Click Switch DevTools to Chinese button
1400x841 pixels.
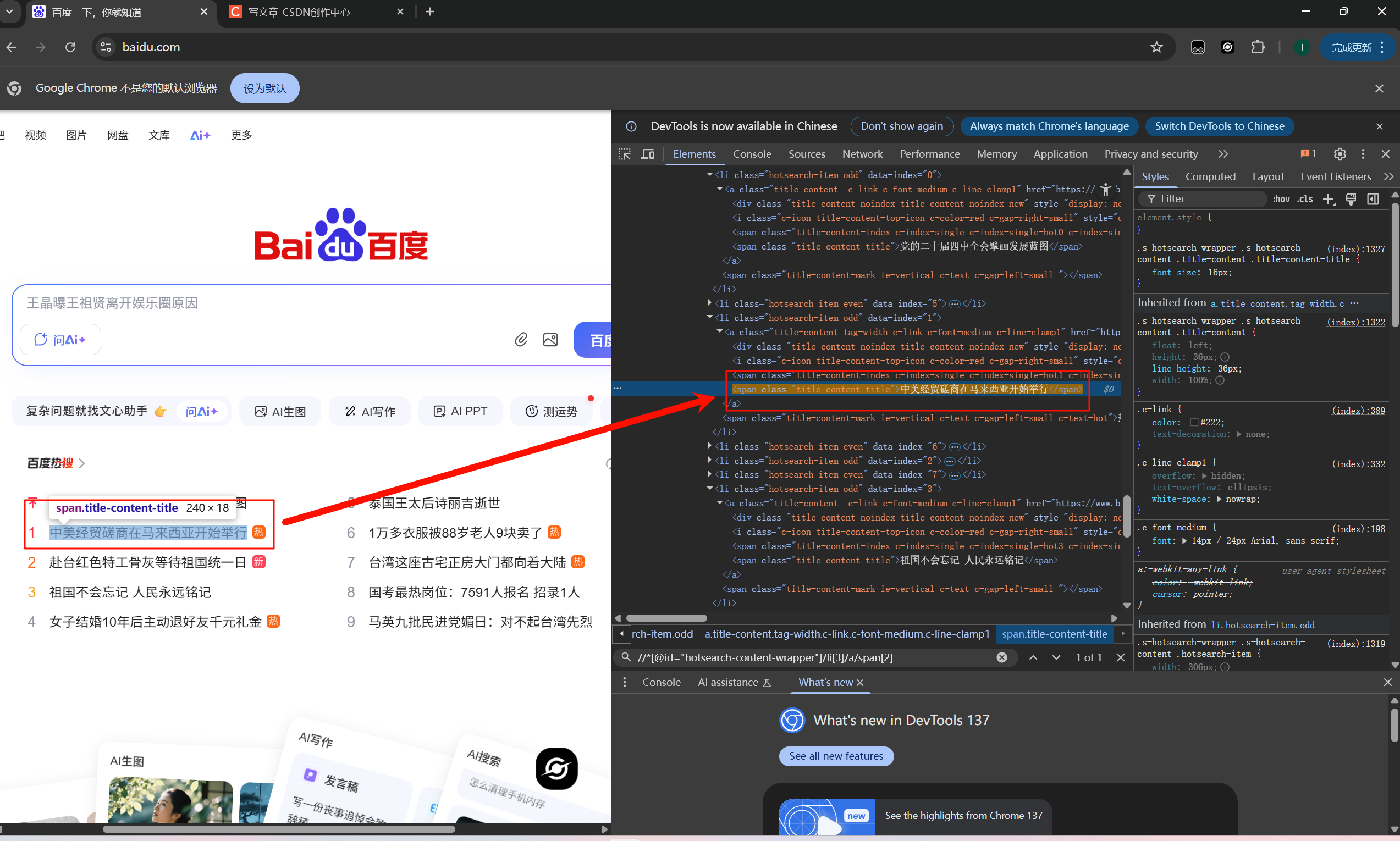click(1219, 126)
